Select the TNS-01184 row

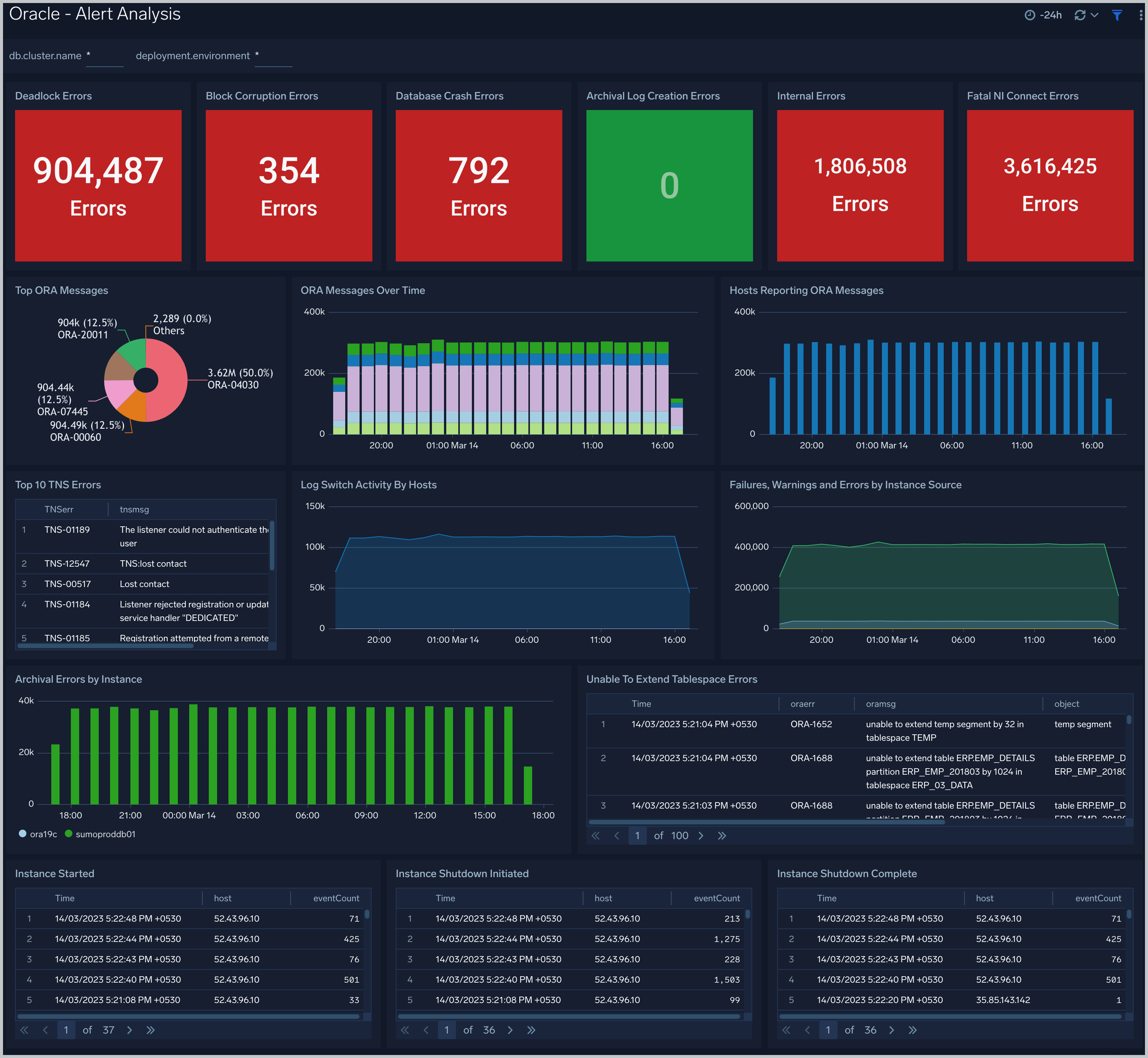pyautogui.click(x=141, y=611)
